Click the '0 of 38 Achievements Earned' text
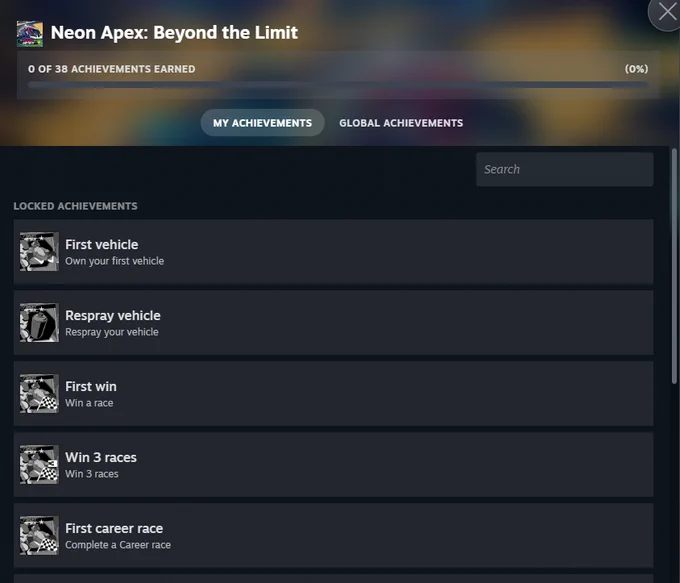 pyautogui.click(x=111, y=69)
